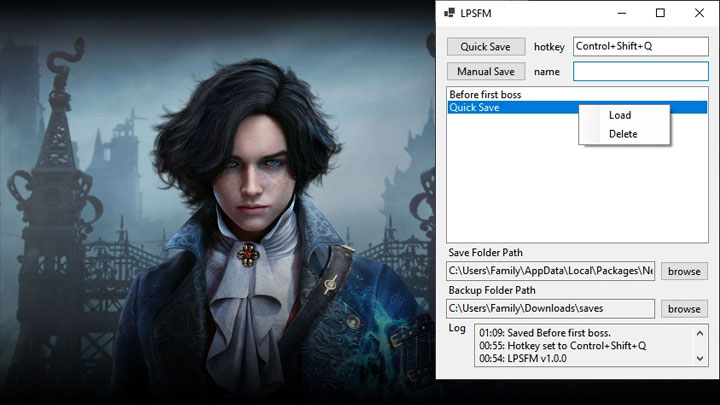This screenshot has width=720, height=405.
Task: Click log line 'Saved Before first boss.'
Action: coord(545,333)
